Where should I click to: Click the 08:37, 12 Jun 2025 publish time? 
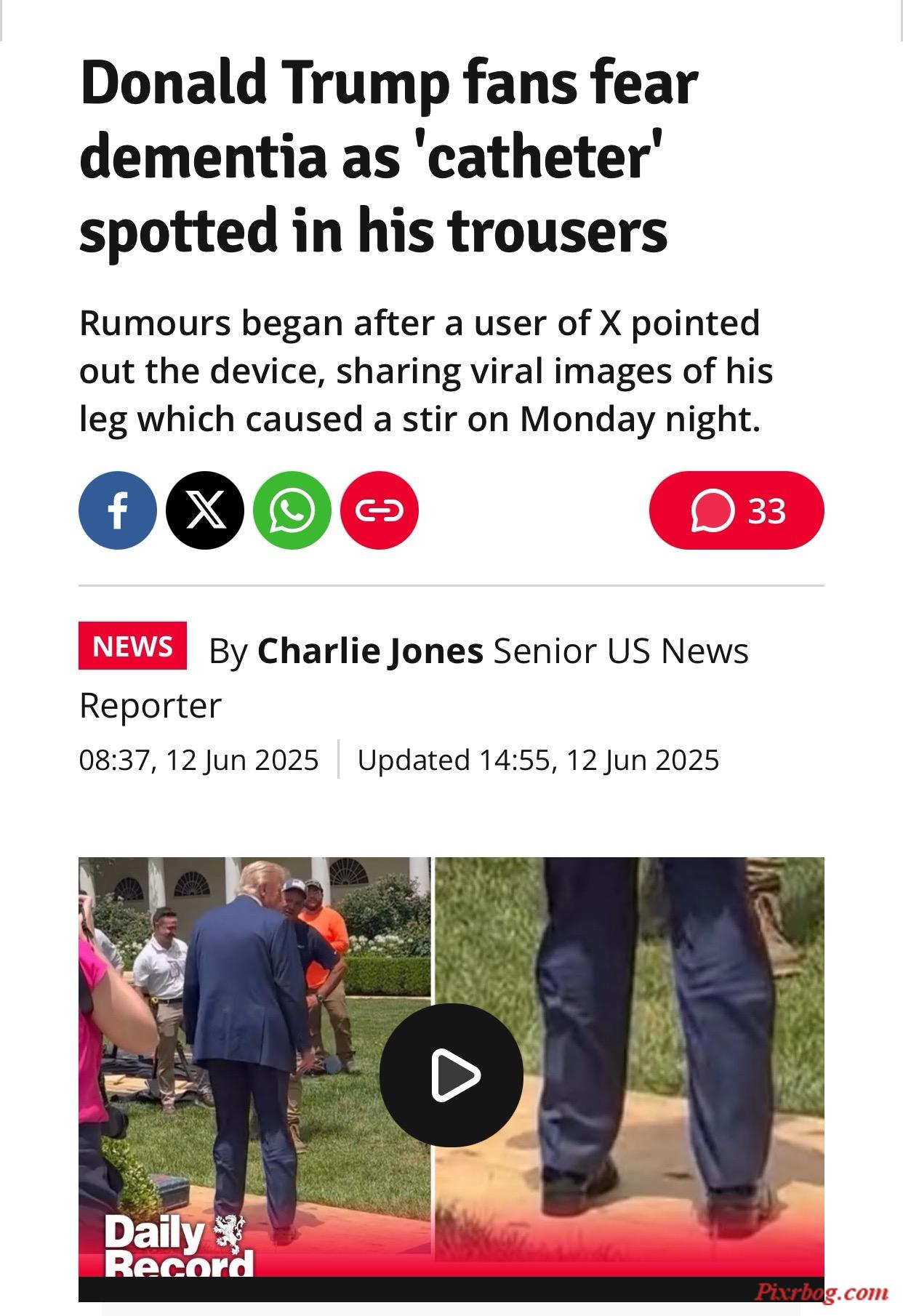pos(198,760)
